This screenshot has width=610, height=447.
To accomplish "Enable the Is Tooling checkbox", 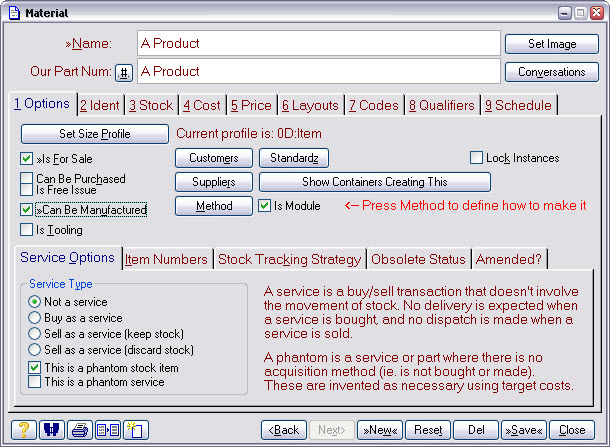I will tap(26, 230).
